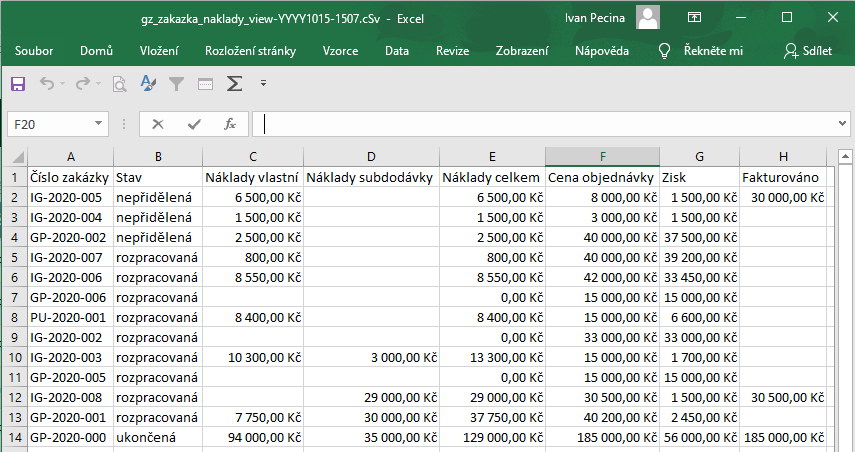Select row 10 header

pyautogui.click(x=15, y=358)
